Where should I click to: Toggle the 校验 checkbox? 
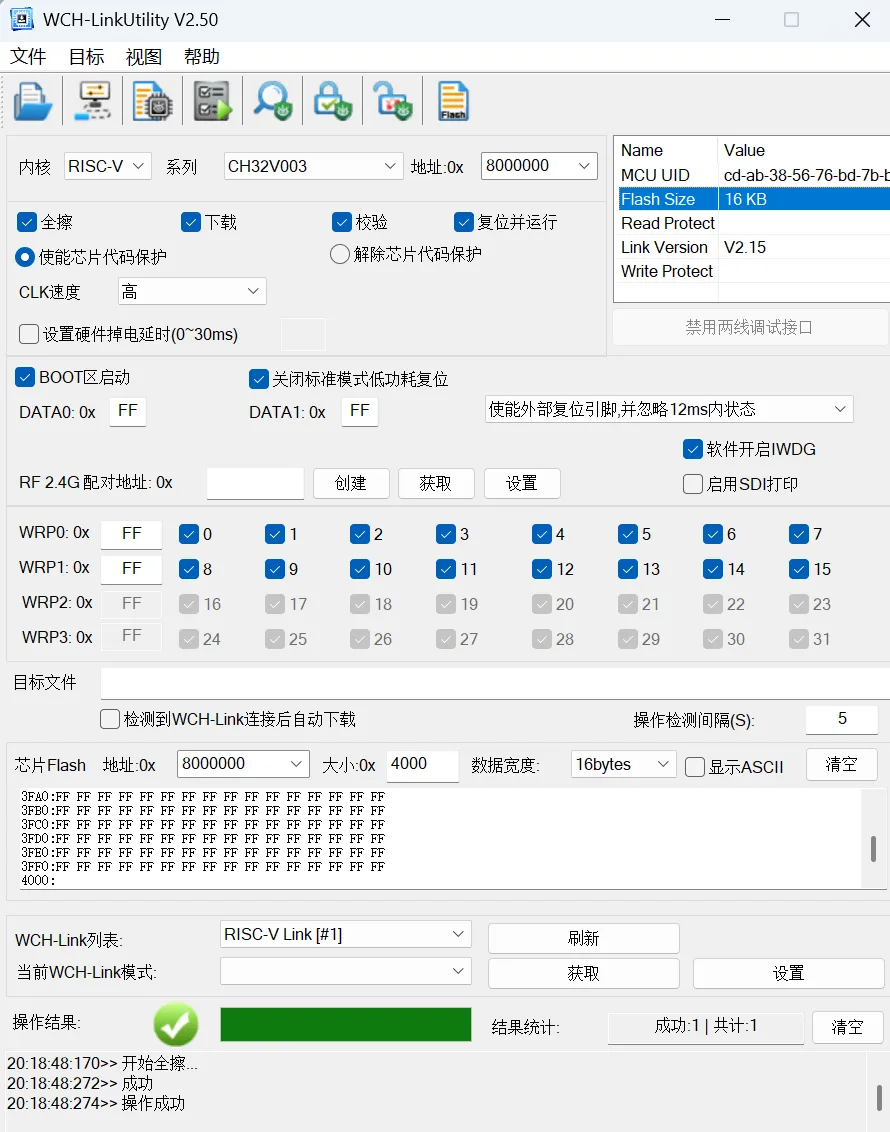click(x=341, y=222)
